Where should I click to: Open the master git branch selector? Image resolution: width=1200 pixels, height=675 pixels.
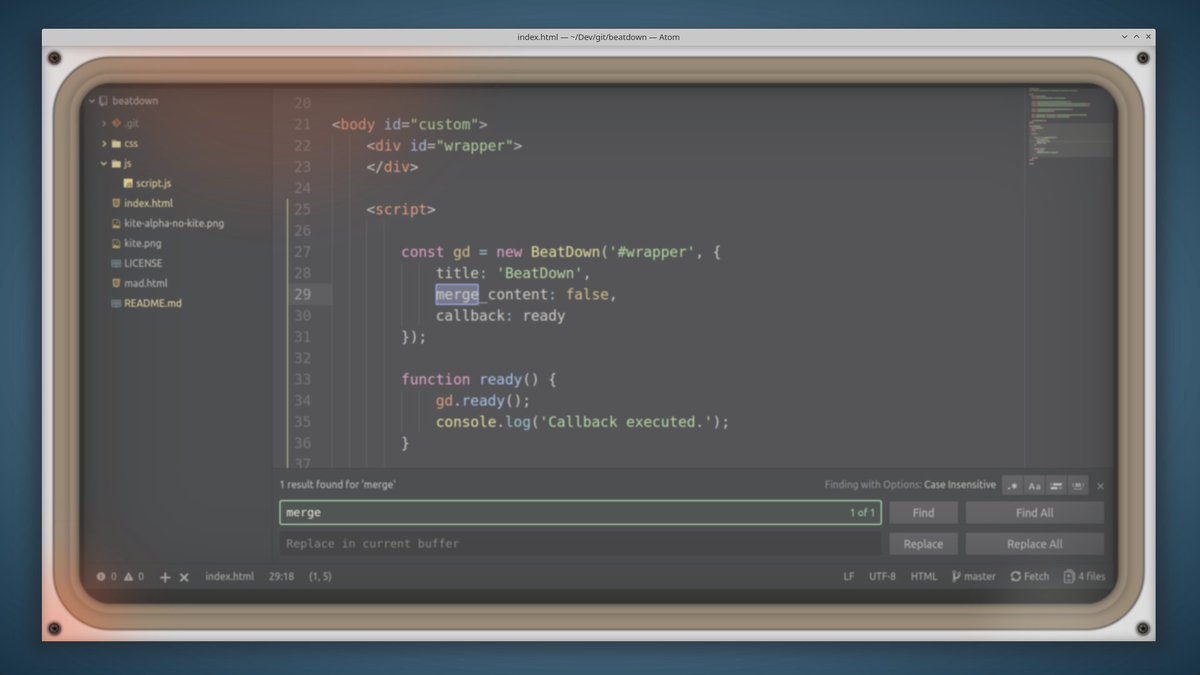pyautogui.click(x=973, y=577)
